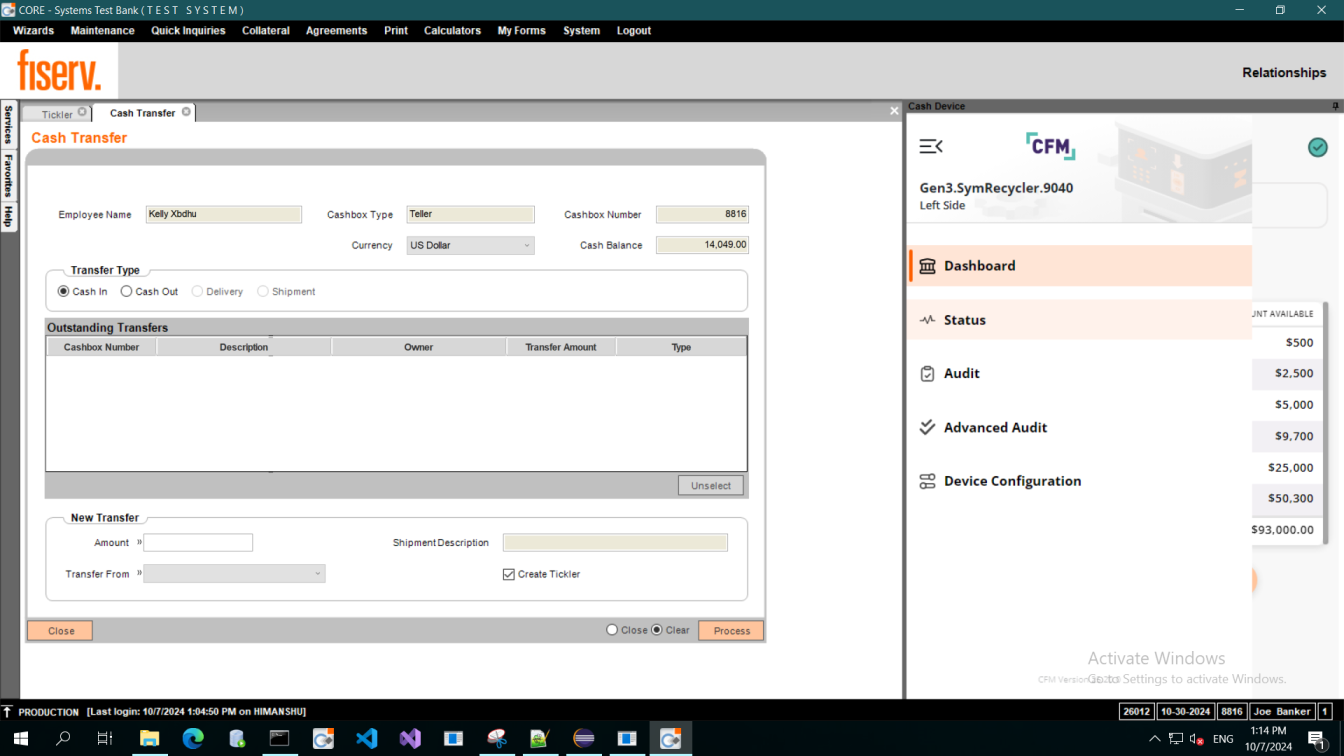Click the up arrow icon beside PRODUCTION
1344x756 pixels.
(8, 712)
